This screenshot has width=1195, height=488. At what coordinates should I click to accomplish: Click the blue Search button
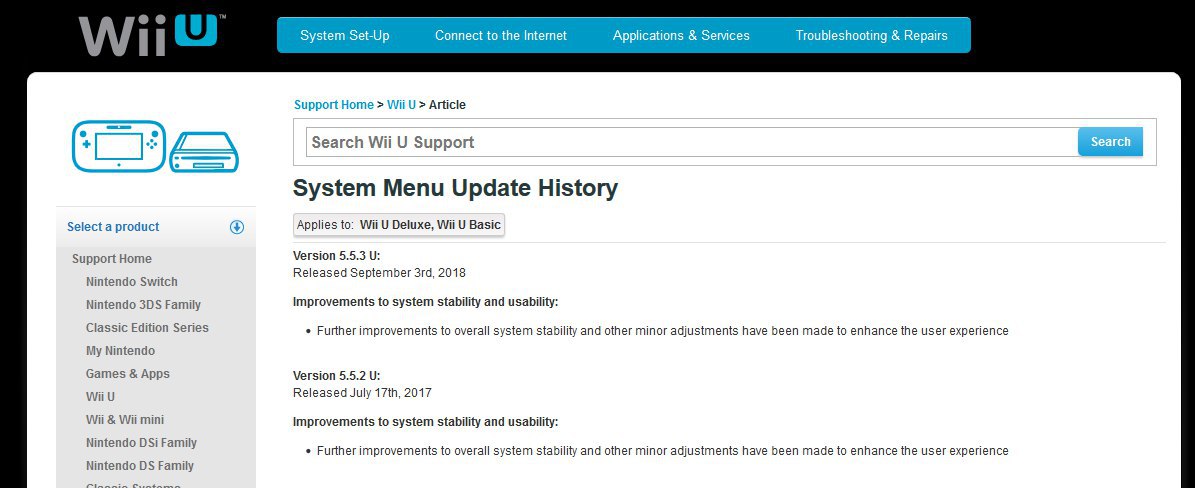[x=1110, y=142]
